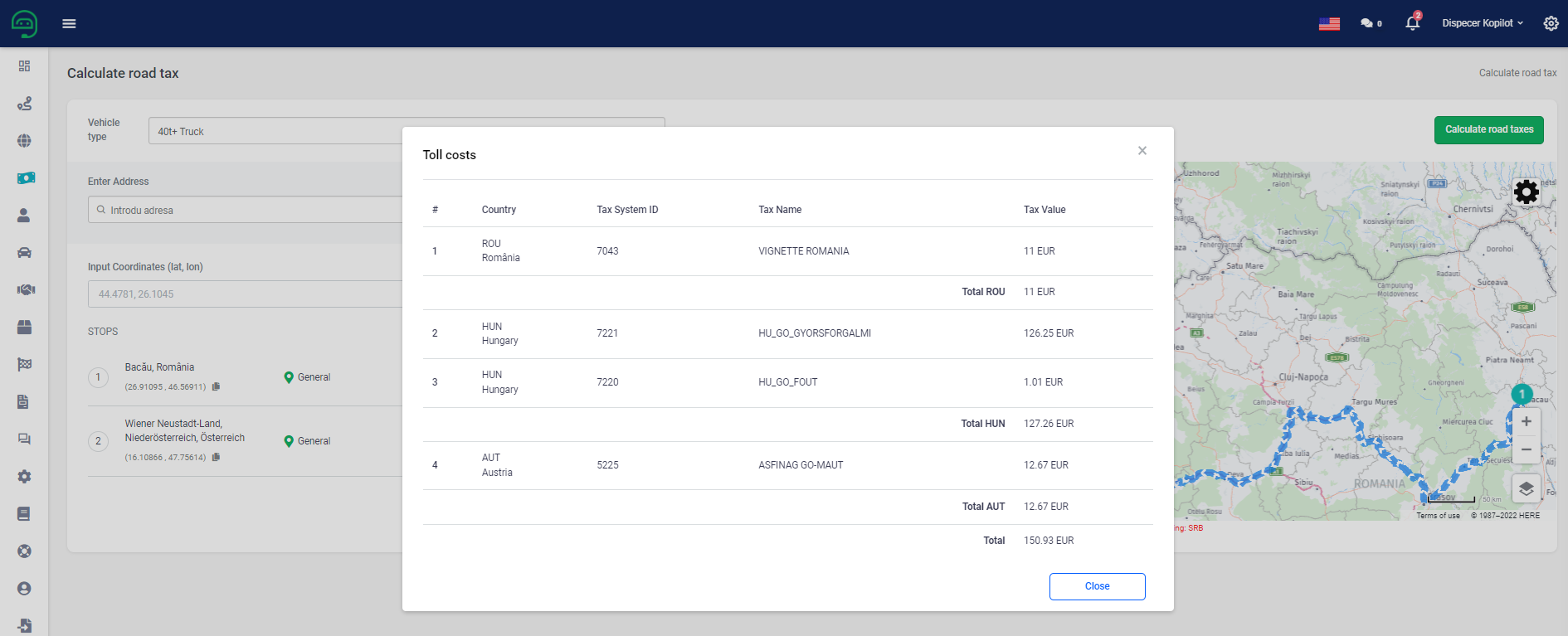This screenshot has height=636, width=1568.
Task: Expand the Dispecer Kopilot user menu
Action: [1482, 23]
